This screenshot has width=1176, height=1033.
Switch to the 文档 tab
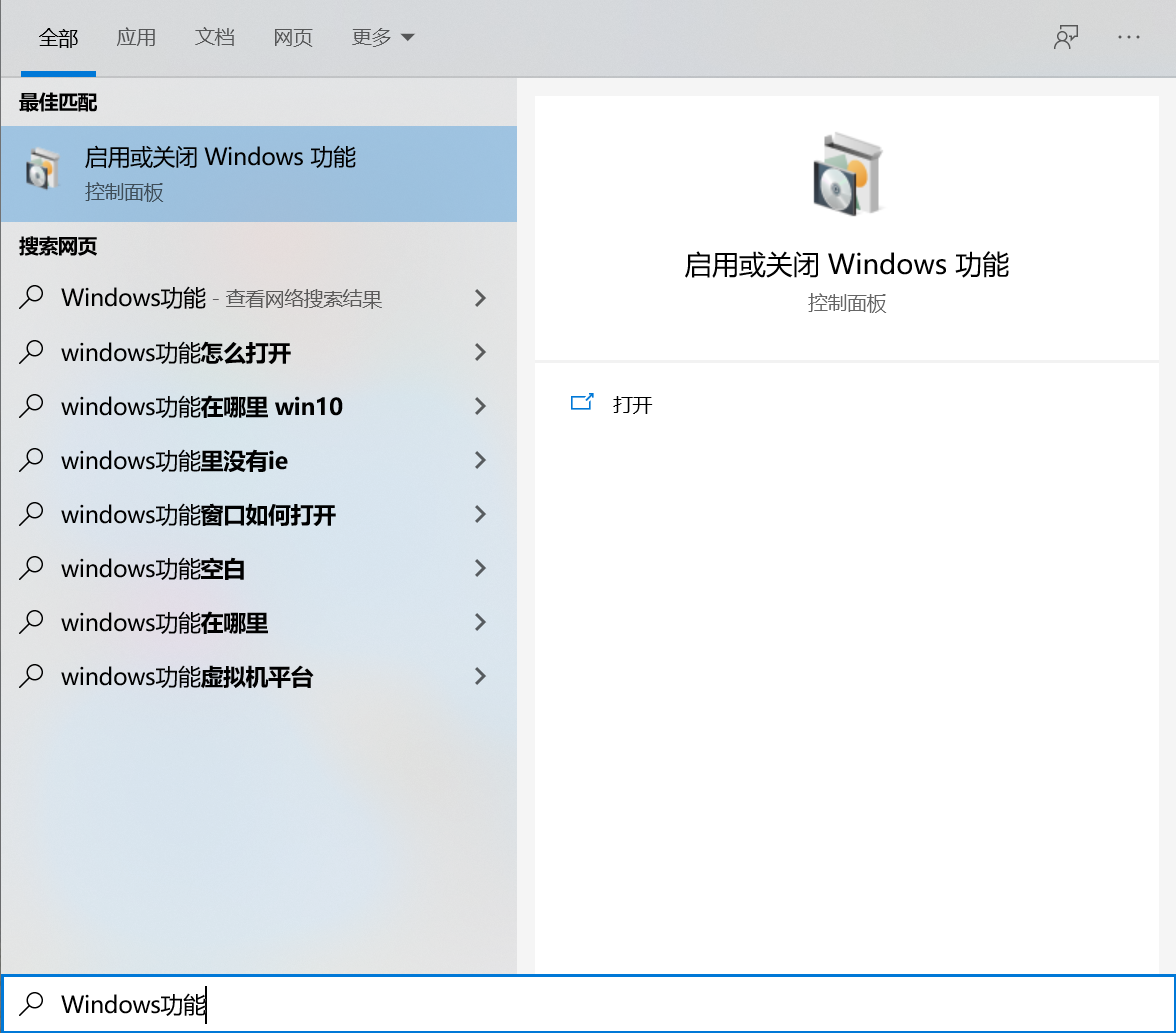point(214,37)
